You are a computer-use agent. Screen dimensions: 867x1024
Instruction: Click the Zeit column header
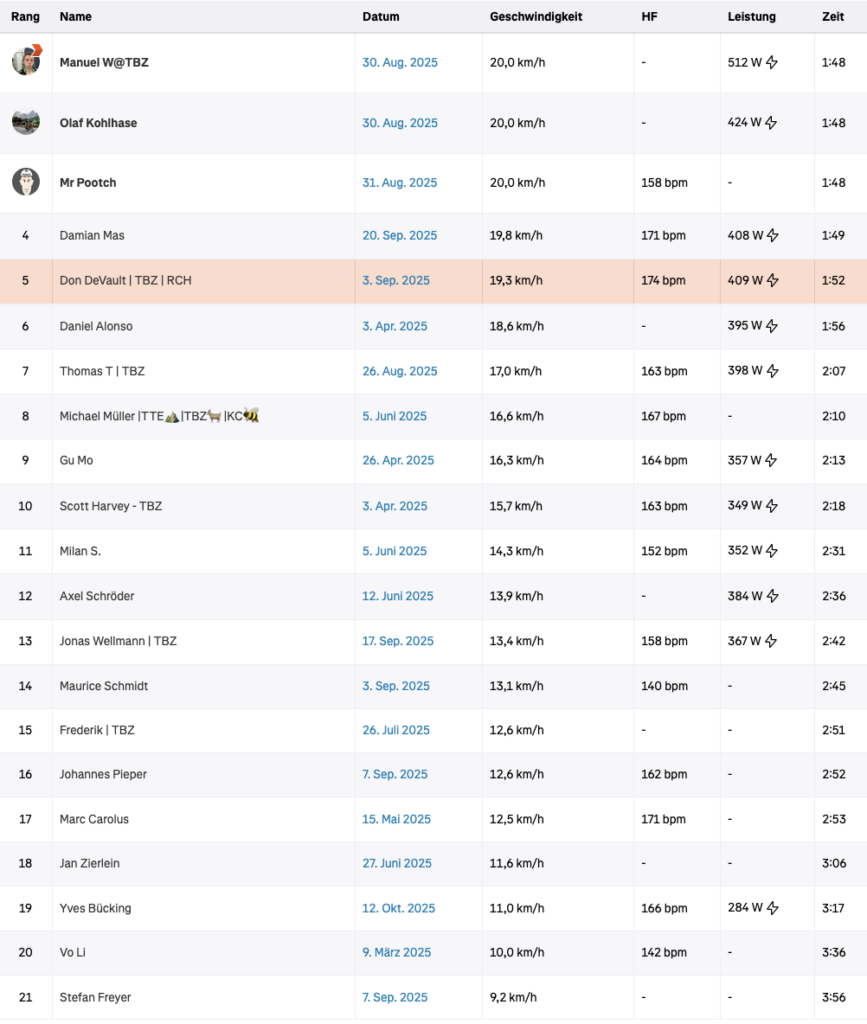point(832,17)
